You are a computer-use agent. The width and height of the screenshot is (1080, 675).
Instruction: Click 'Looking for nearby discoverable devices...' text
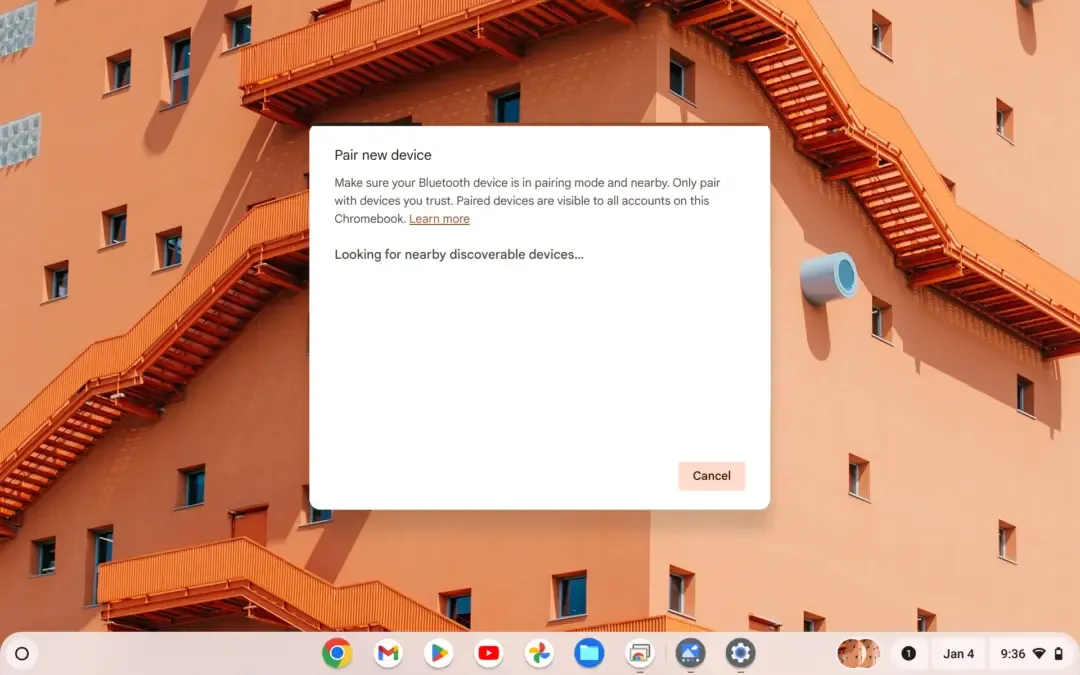coord(459,254)
